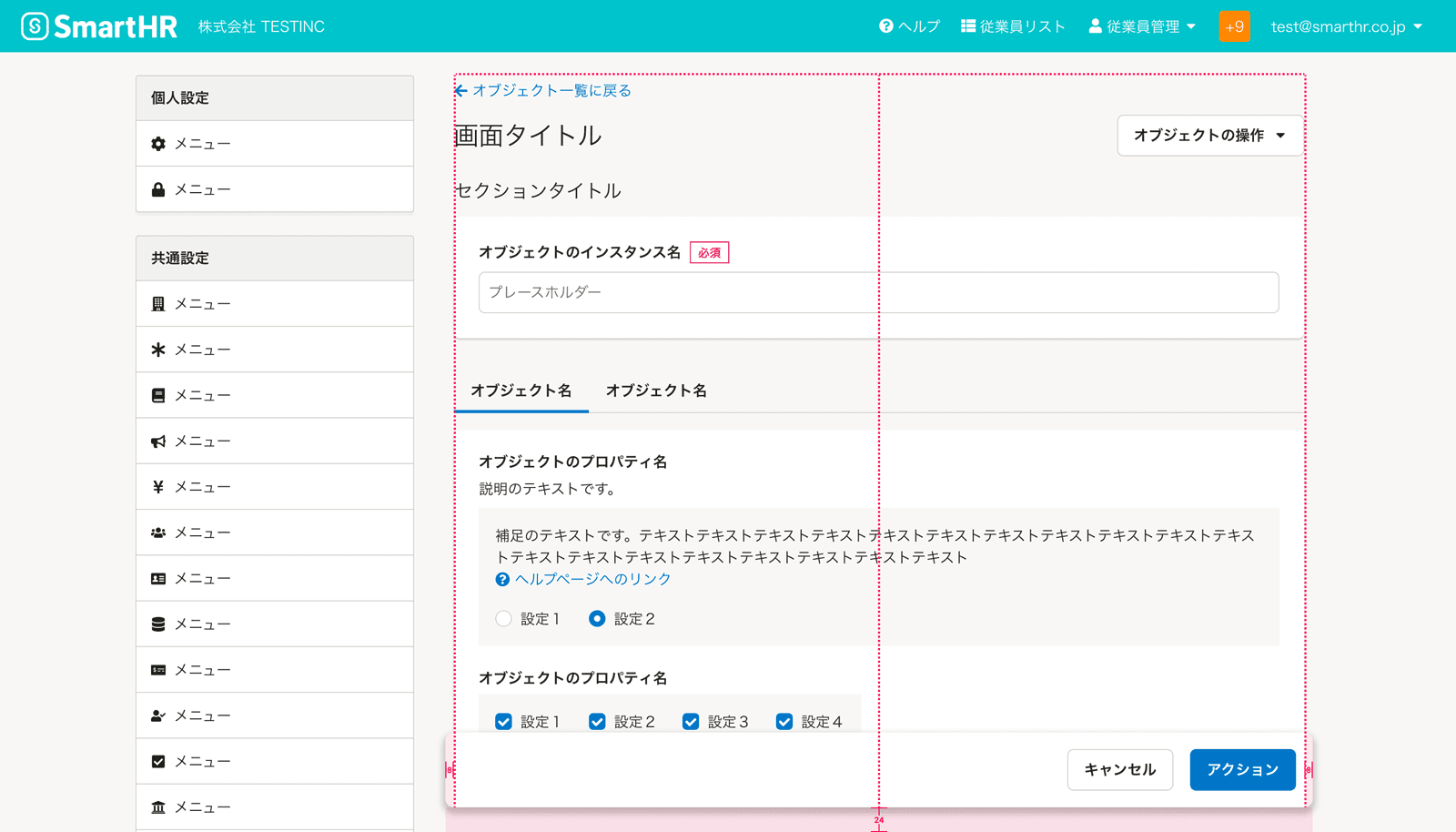Switch to the second オブジェクト名 tab
Viewport: 1456px width, 832px height.
655,391
